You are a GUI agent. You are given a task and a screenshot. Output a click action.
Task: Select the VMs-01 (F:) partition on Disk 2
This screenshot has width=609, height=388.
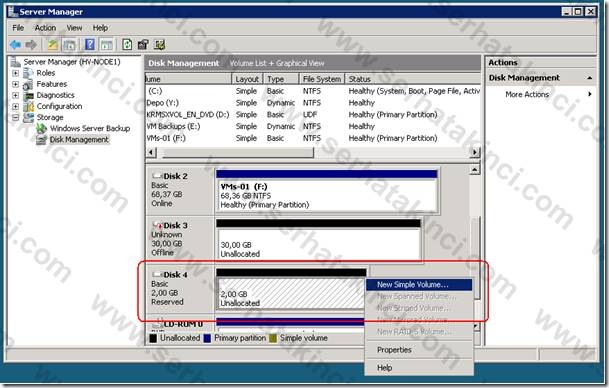327,191
